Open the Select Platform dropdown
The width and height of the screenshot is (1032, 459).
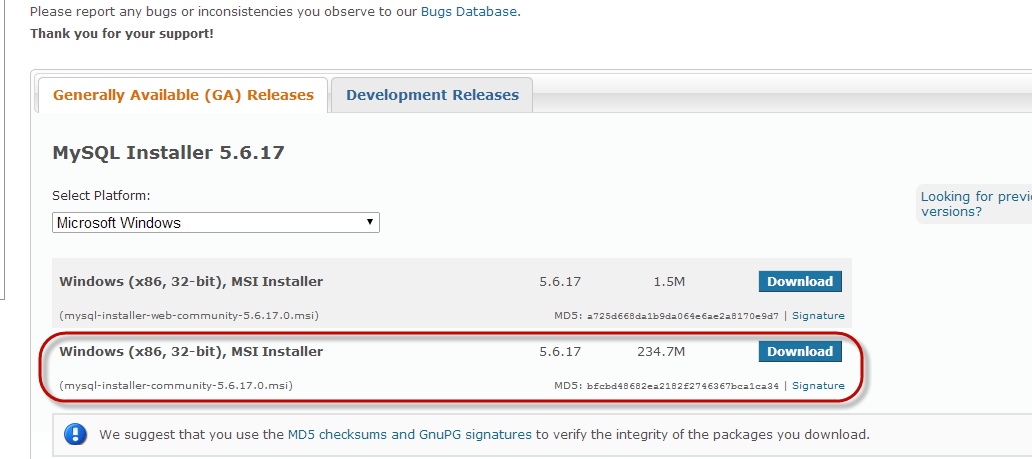[x=215, y=223]
